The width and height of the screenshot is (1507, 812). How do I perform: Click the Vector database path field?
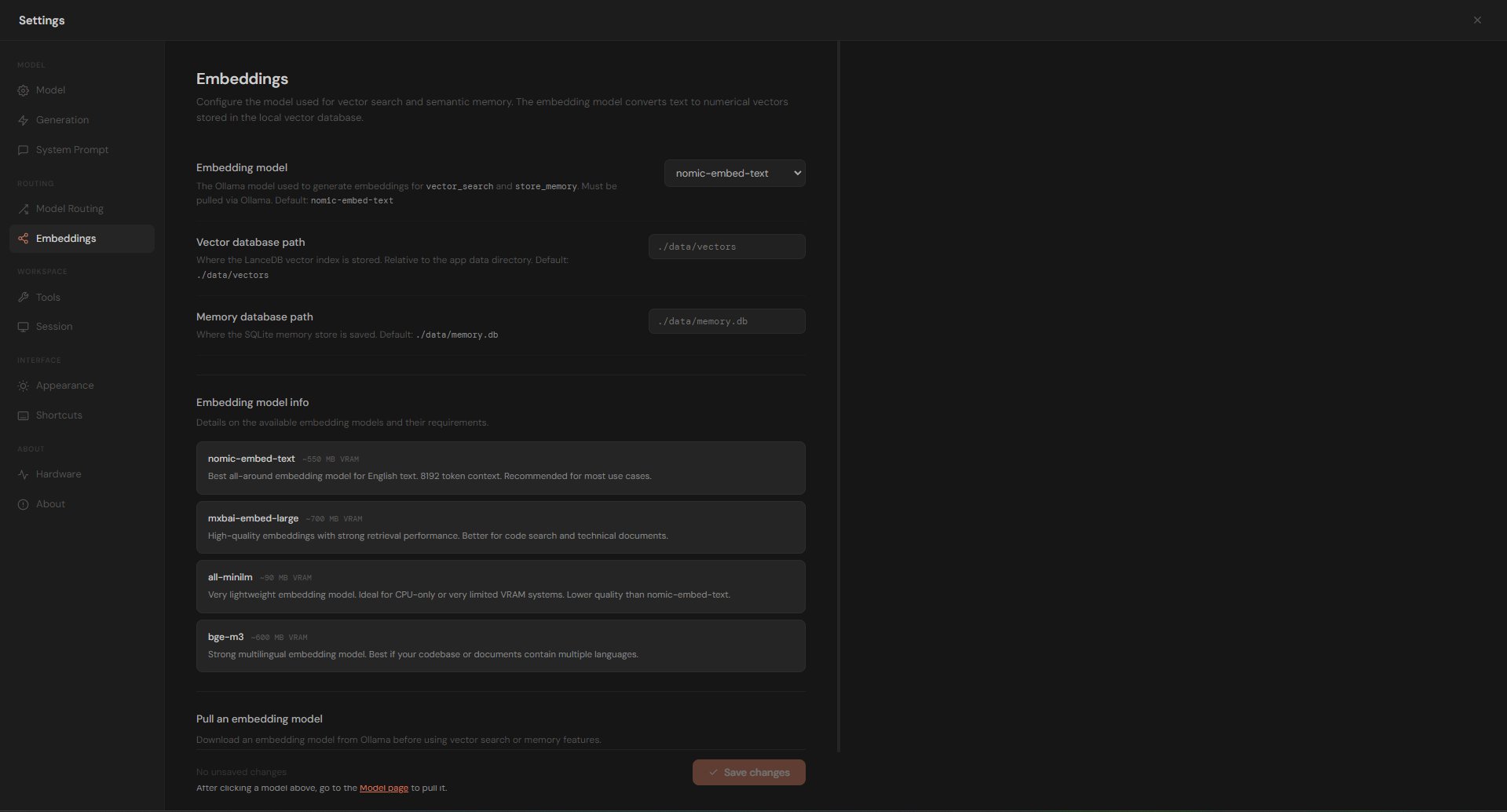726,247
